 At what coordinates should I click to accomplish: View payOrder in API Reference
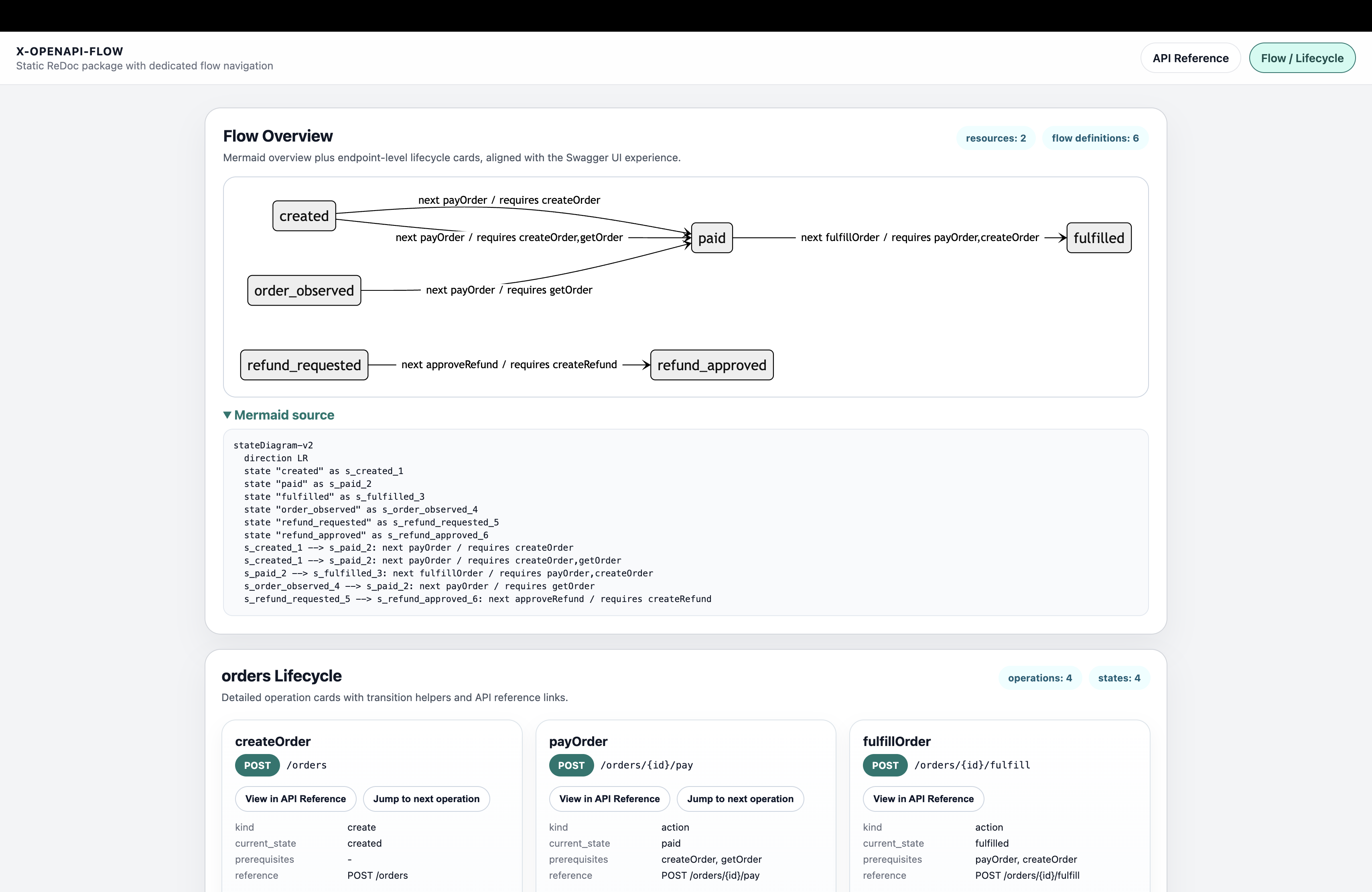609,799
